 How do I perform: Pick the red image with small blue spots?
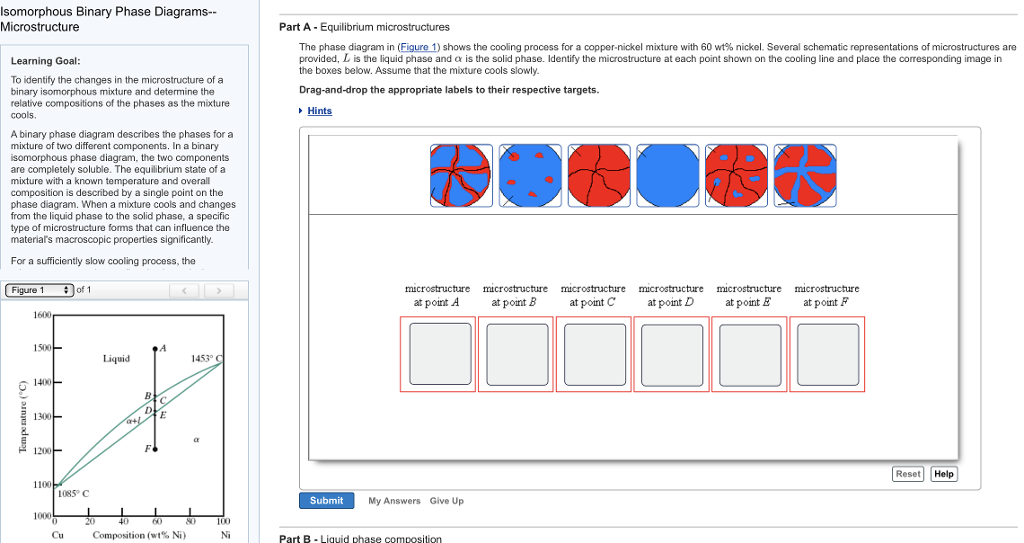click(736, 175)
